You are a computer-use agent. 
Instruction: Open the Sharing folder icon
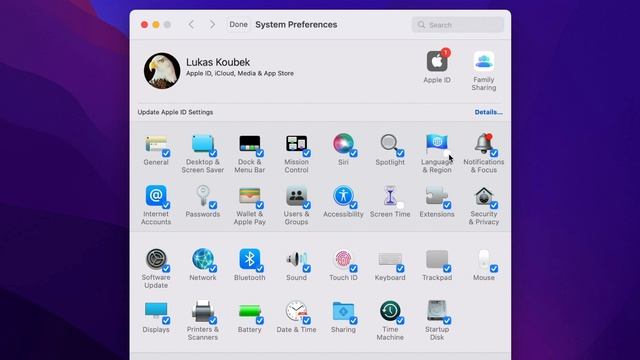[343, 311]
